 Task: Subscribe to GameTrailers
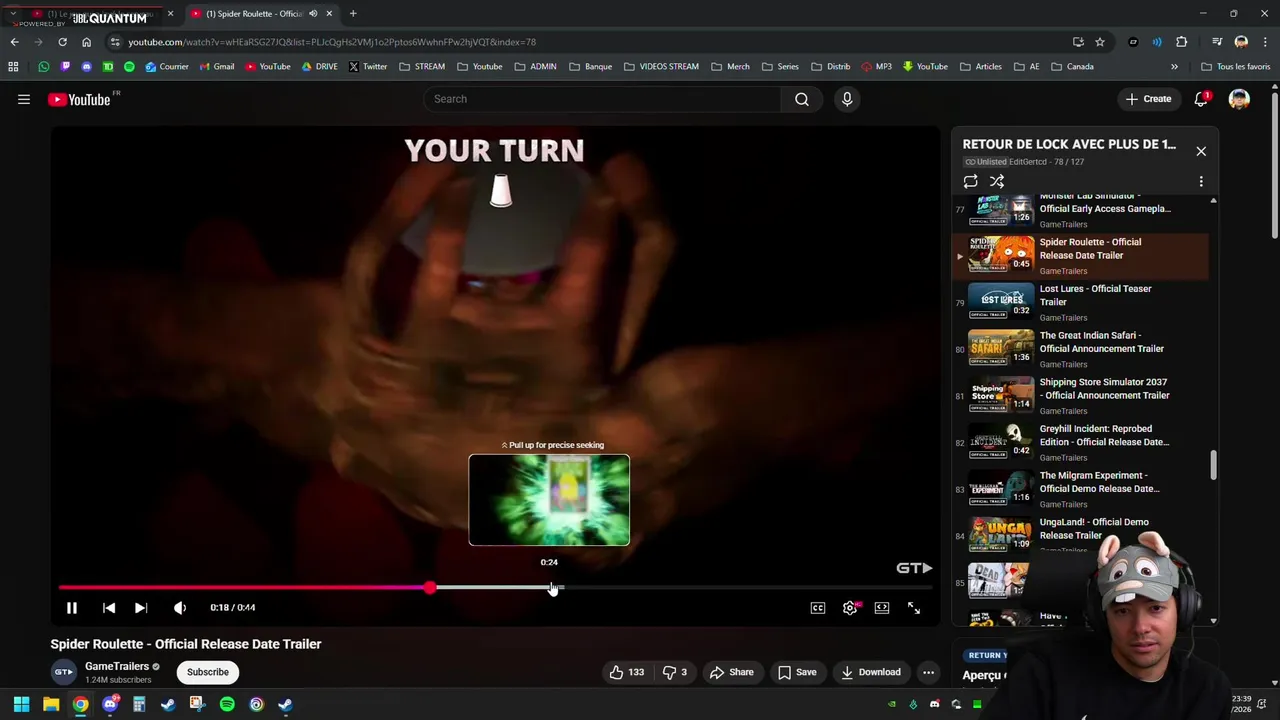tap(208, 672)
